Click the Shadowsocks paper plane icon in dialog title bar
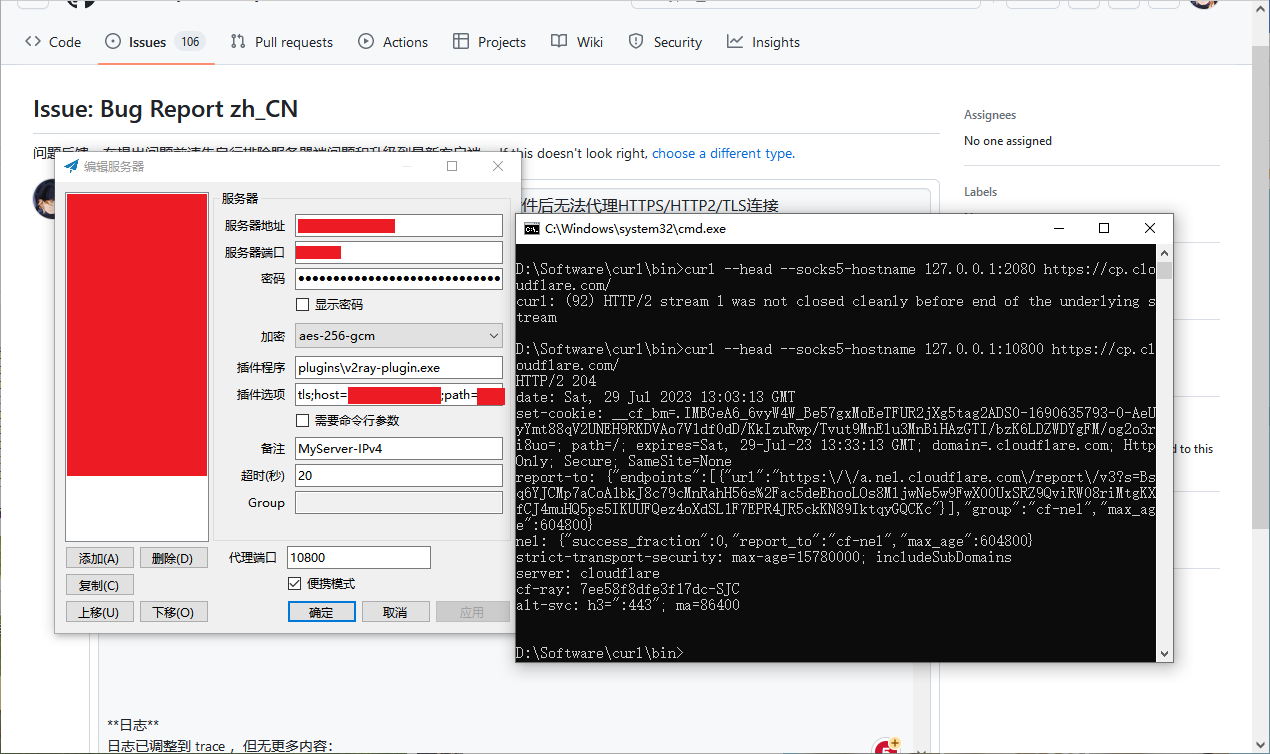 (x=70, y=165)
